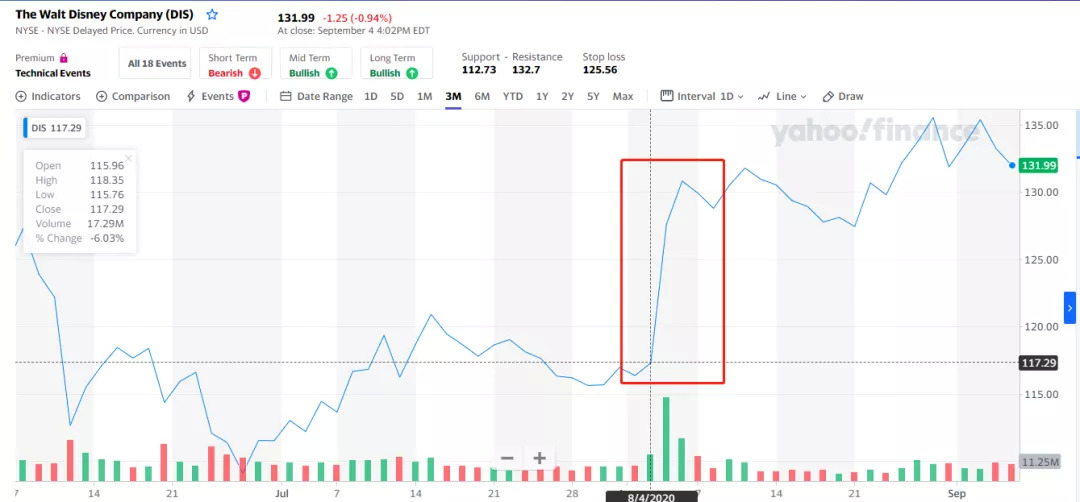1080x502 pixels.
Task: Open the Indicators menu
Action: 48,97
